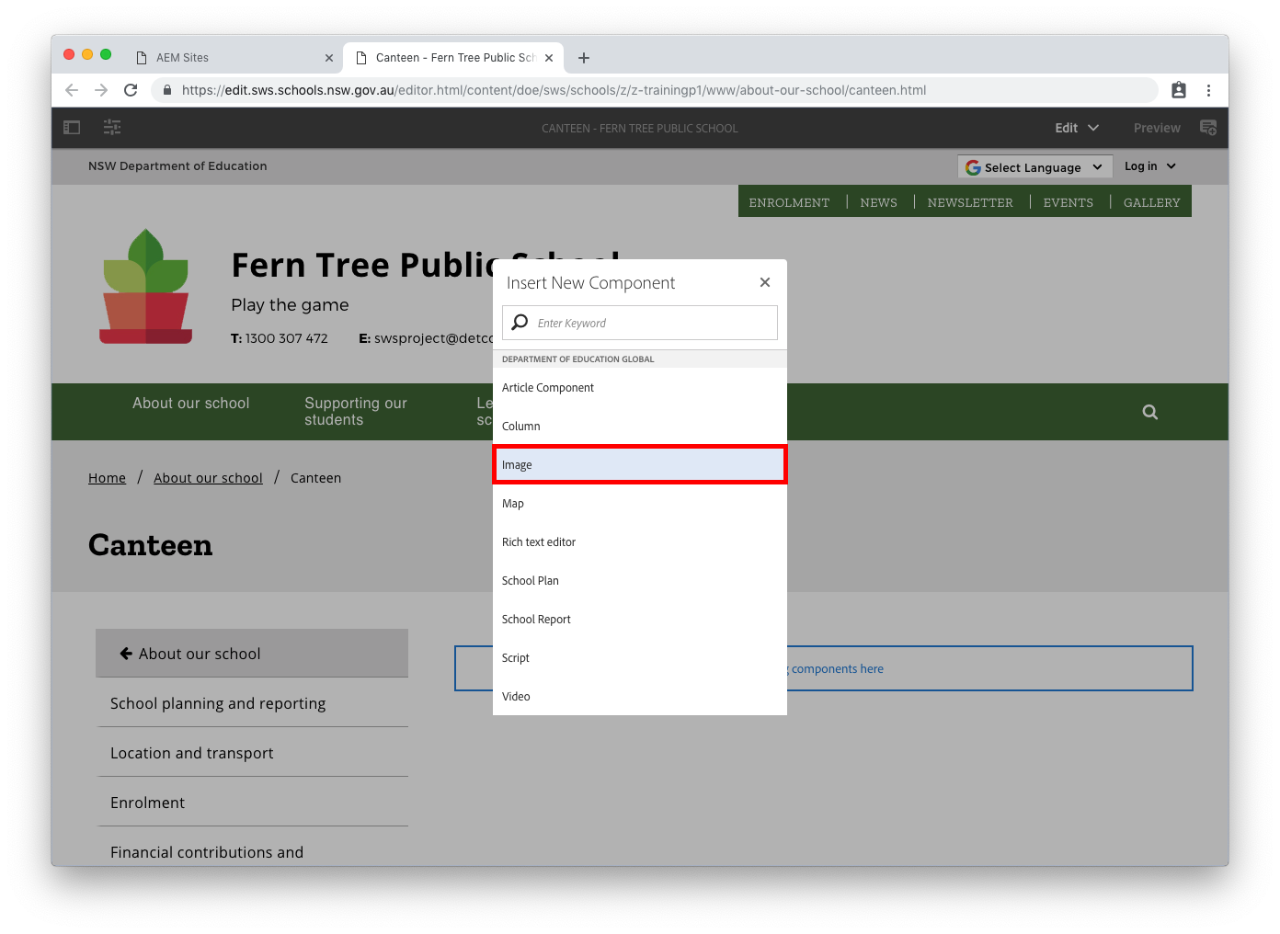Screen dimensions: 1280x934
Task: Open Financial contributions sidebar link
Action: 207,852
